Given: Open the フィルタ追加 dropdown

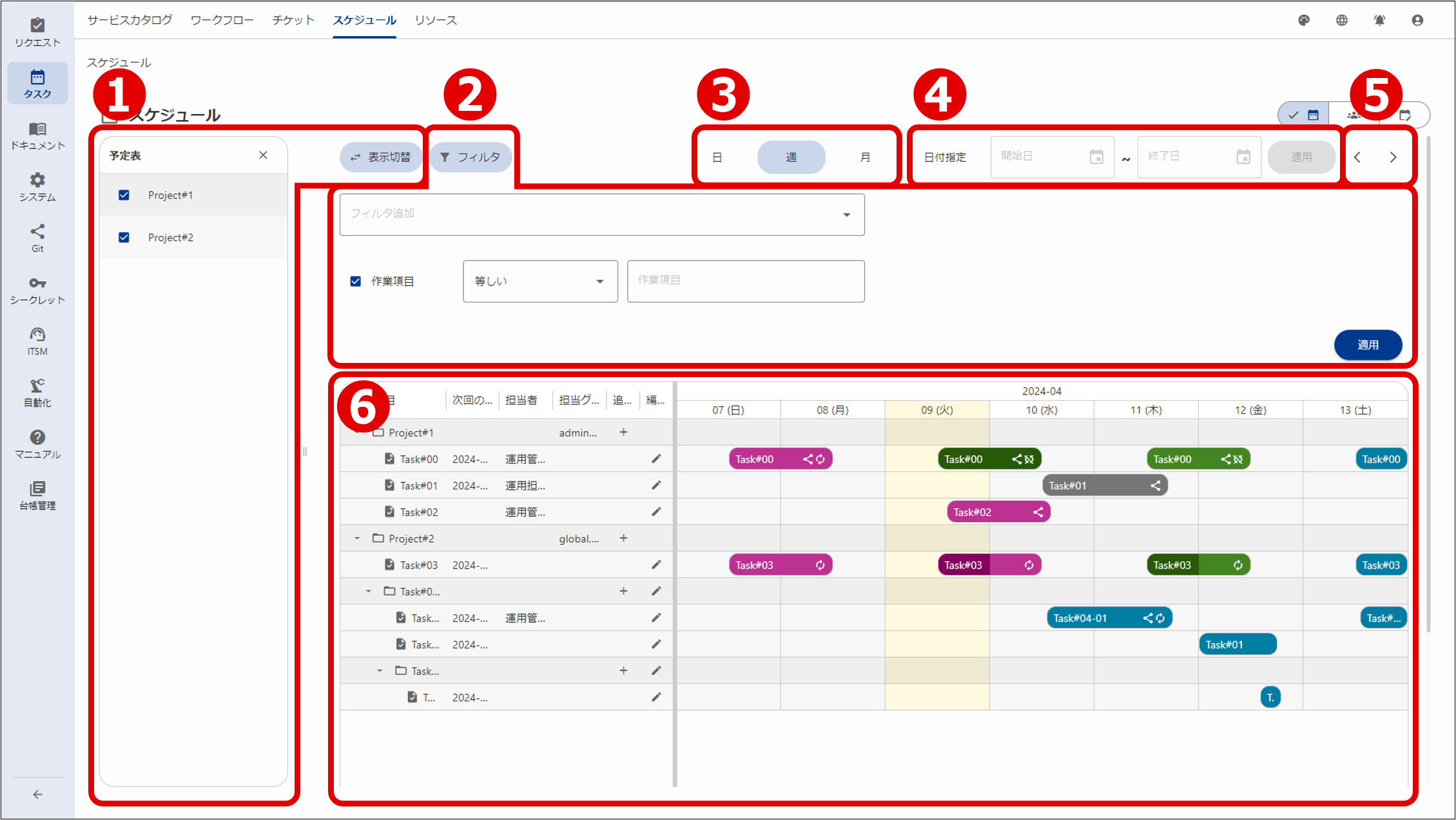Looking at the screenshot, I should point(601,215).
